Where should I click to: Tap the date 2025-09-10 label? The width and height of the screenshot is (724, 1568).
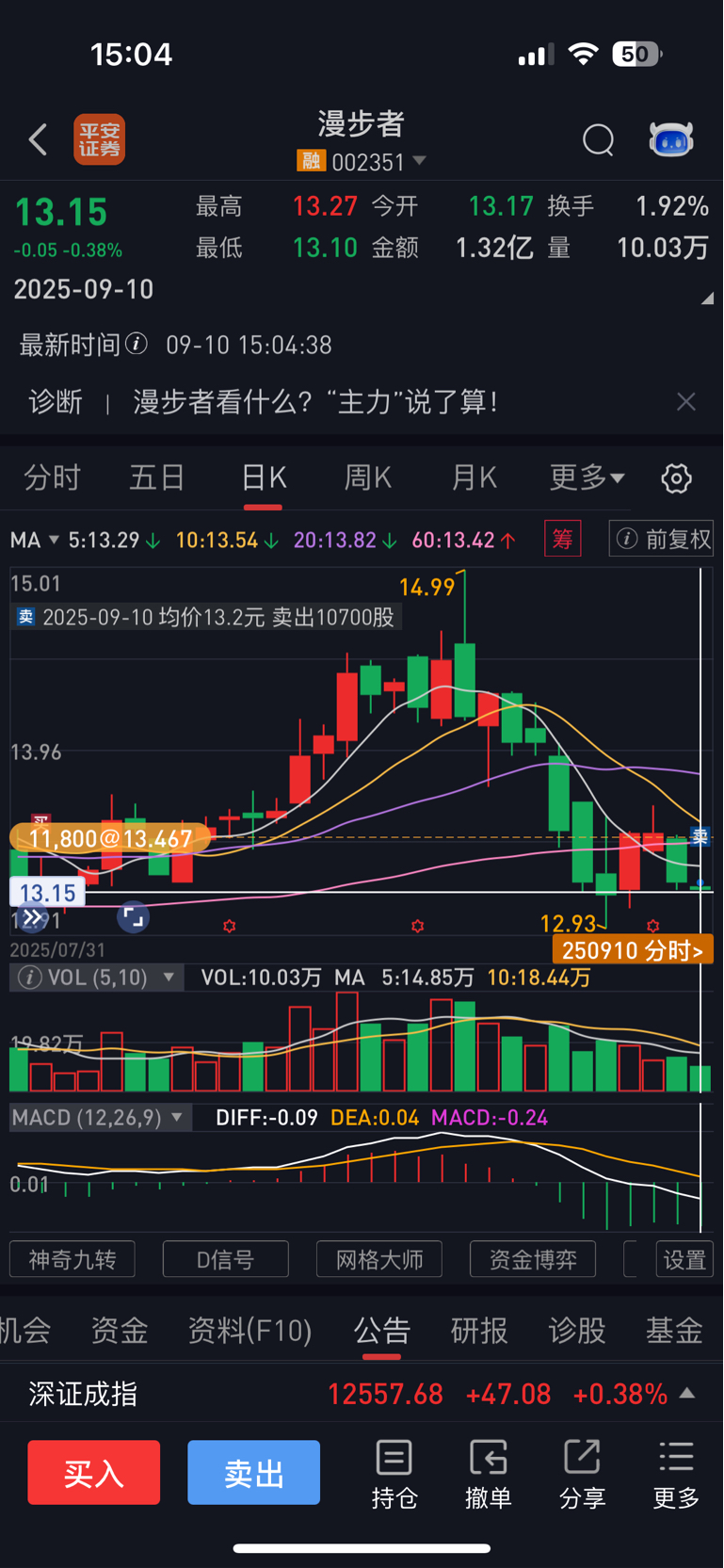pyautogui.click(x=84, y=289)
